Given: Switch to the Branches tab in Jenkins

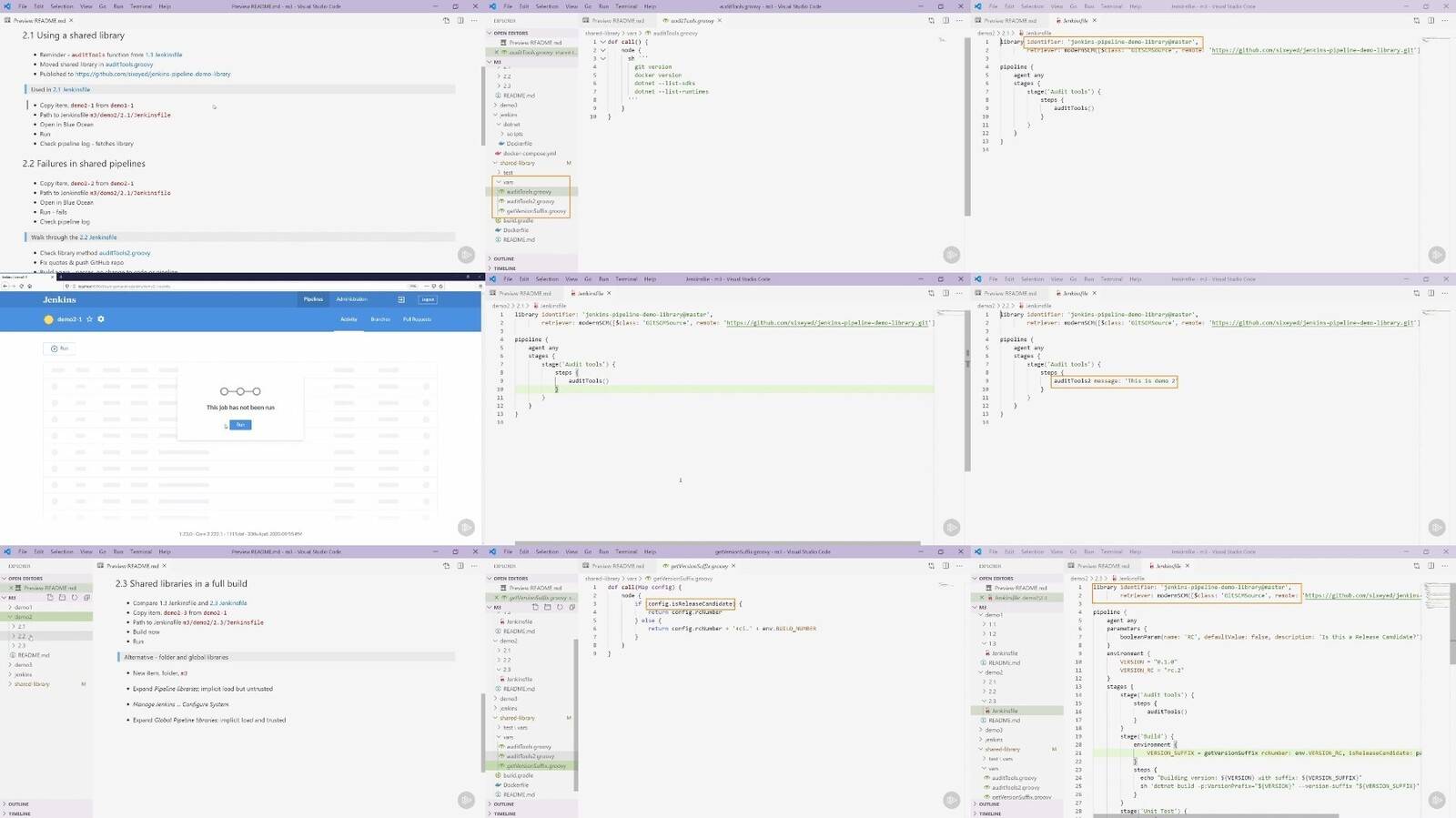Looking at the screenshot, I should click(380, 319).
